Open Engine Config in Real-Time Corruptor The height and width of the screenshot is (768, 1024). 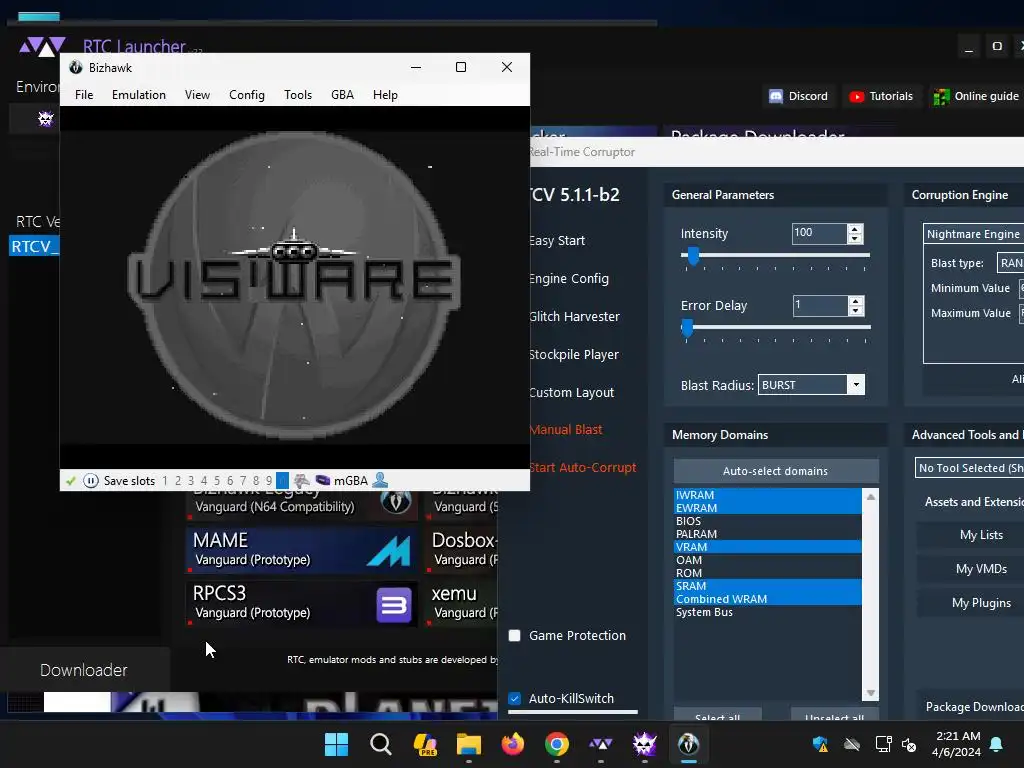[x=569, y=278]
